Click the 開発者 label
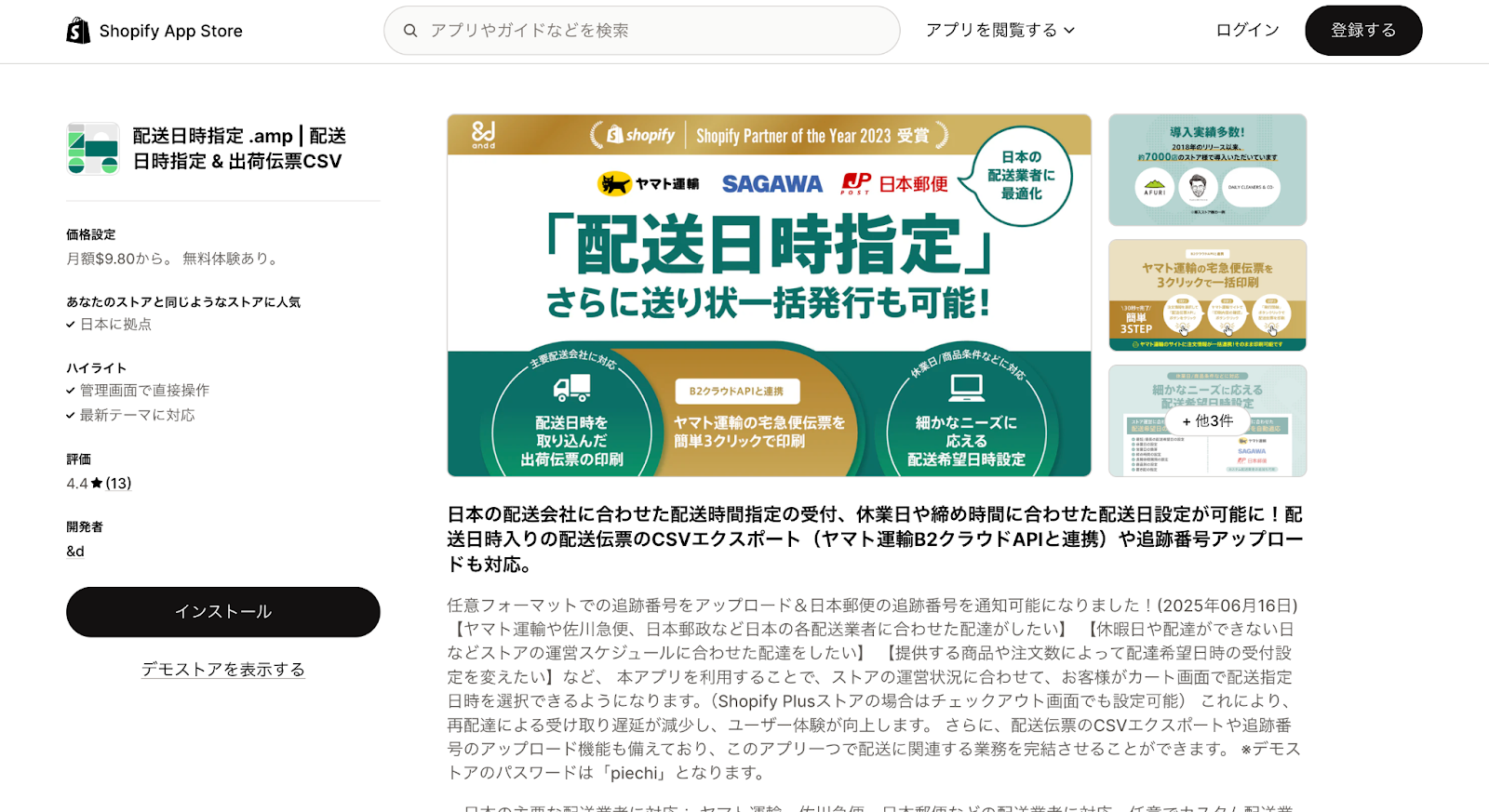Screen dimensions: 1489x812 pyautogui.click(x=85, y=527)
